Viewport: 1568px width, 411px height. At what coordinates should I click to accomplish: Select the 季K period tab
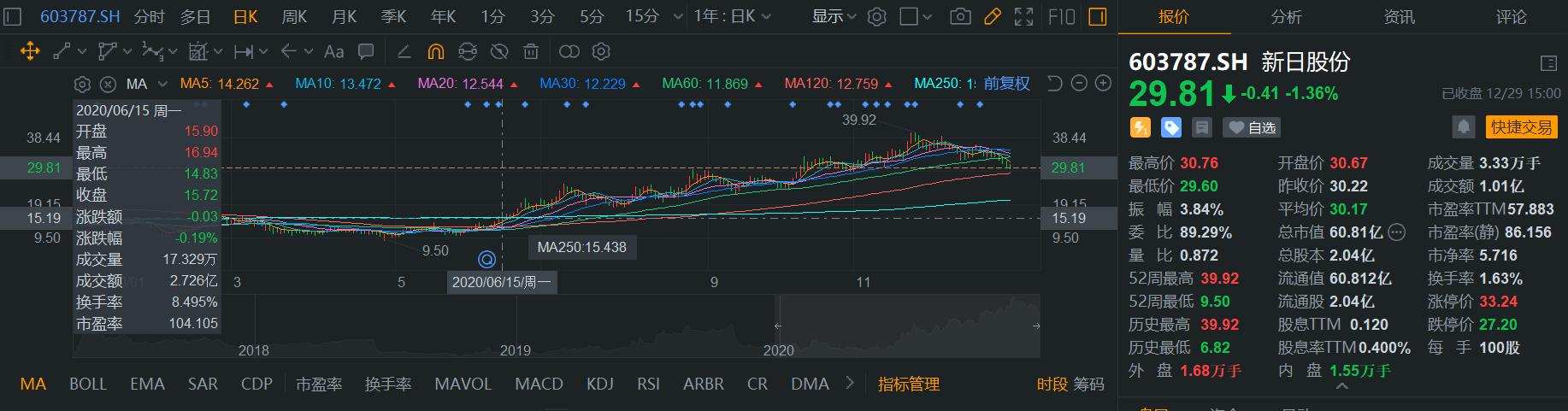pyautogui.click(x=393, y=16)
